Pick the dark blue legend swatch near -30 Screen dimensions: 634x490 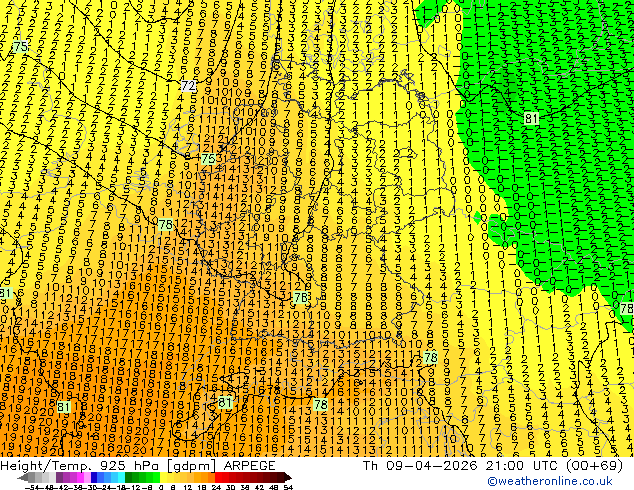tap(94, 477)
